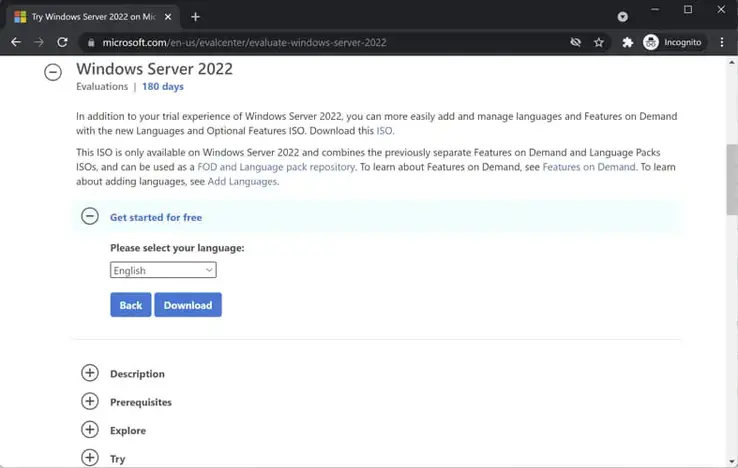The width and height of the screenshot is (738, 468).
Task: Click the Get started for free heading
Action: pyautogui.click(x=156, y=218)
